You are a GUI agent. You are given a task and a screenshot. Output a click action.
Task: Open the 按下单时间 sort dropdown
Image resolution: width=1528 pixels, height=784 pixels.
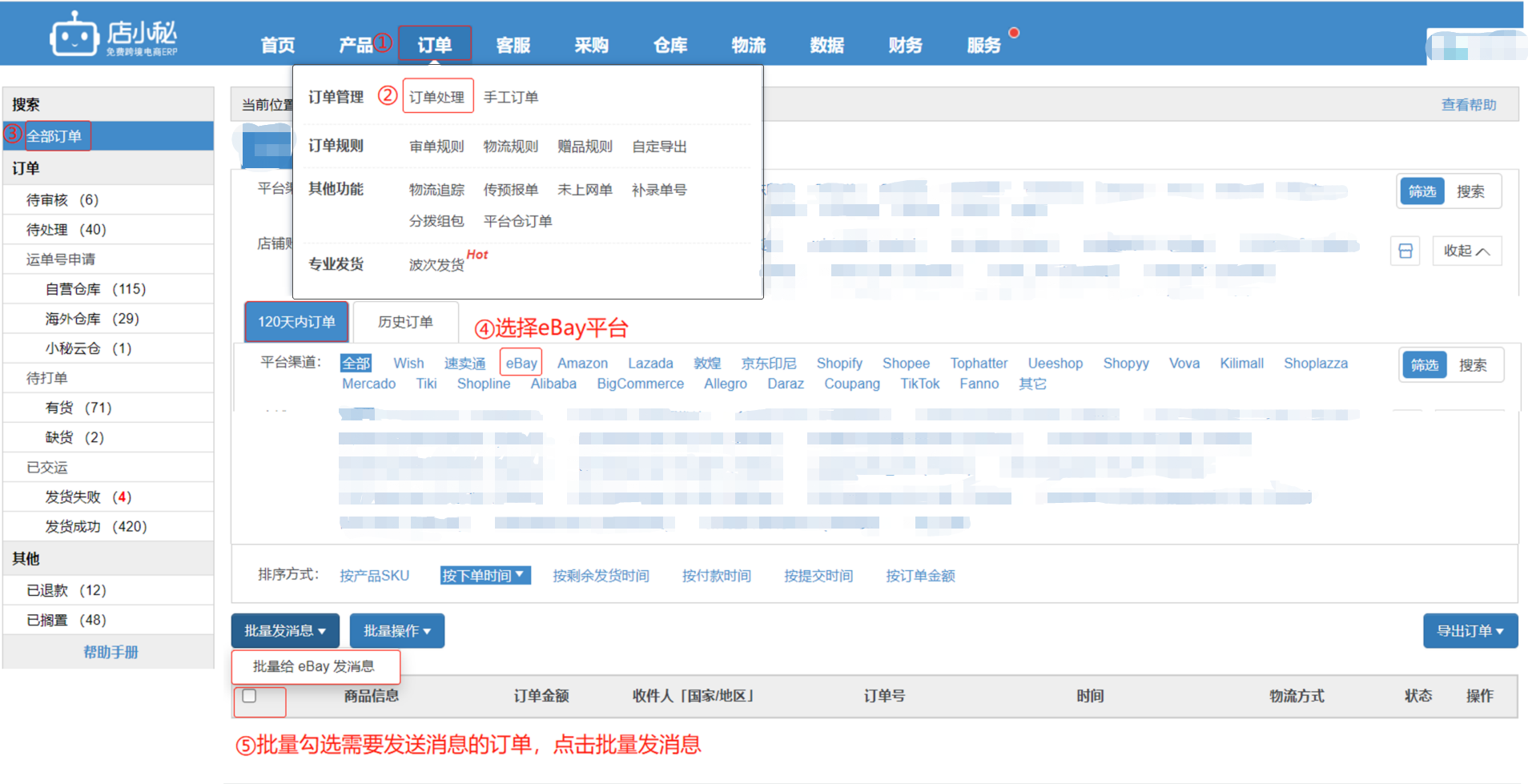(485, 575)
